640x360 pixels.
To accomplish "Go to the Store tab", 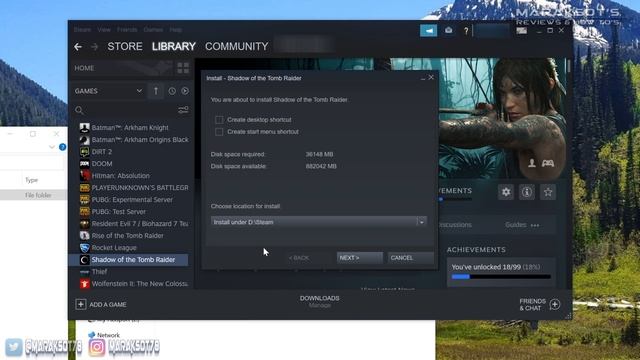I will (x=125, y=47).
